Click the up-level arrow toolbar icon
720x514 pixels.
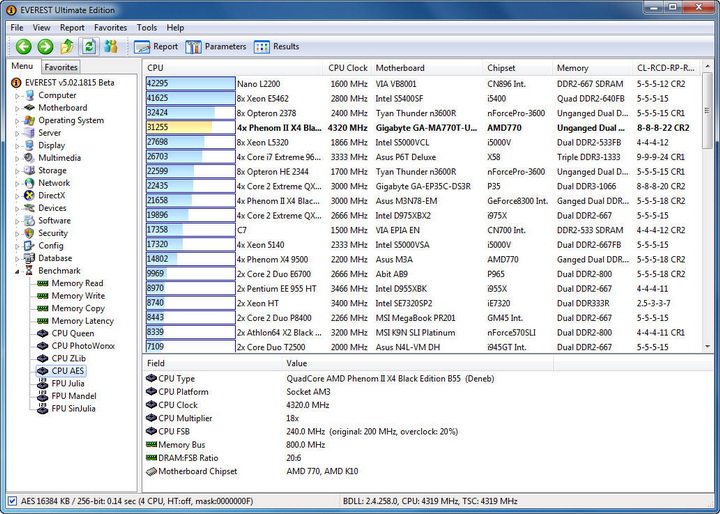[x=67, y=46]
